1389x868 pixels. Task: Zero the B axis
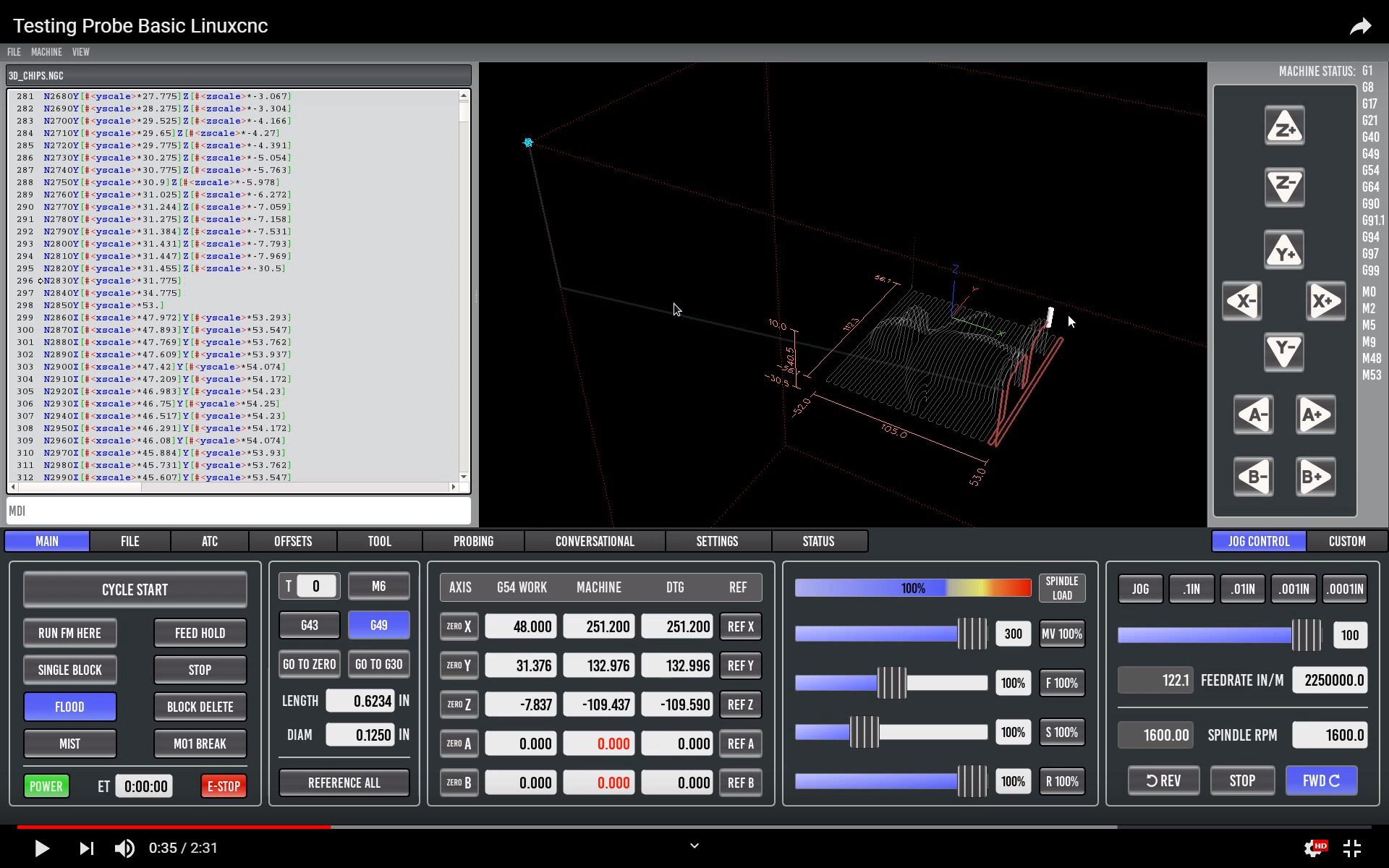(459, 783)
